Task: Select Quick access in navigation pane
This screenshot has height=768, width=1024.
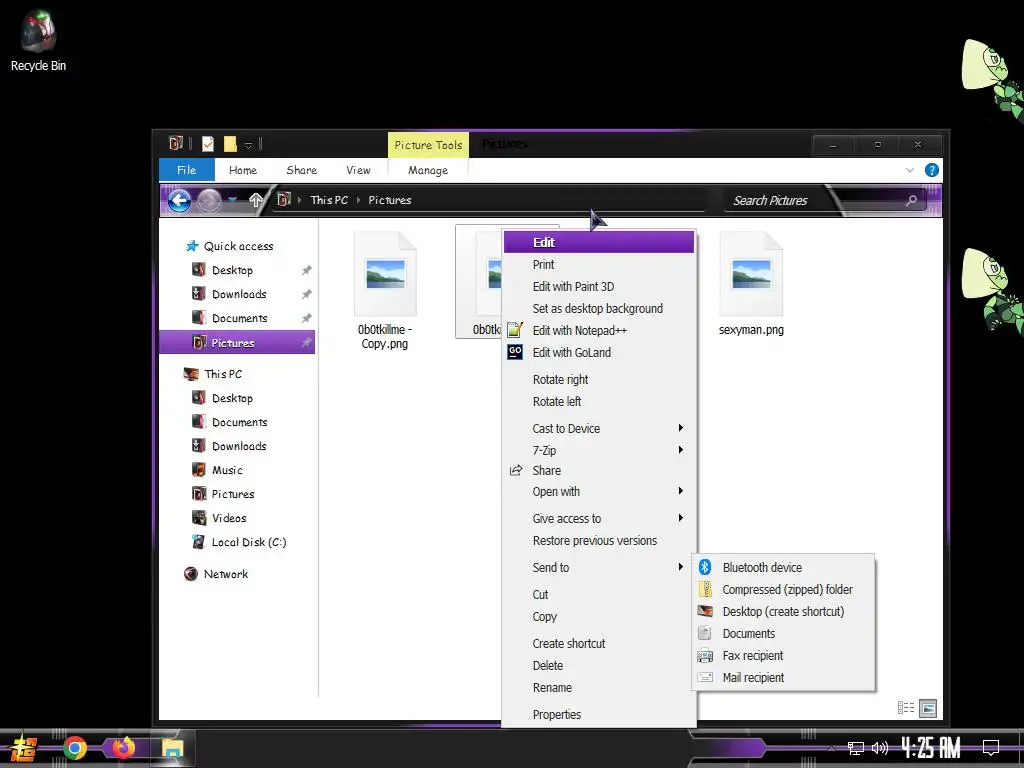Action: pyautogui.click(x=238, y=246)
